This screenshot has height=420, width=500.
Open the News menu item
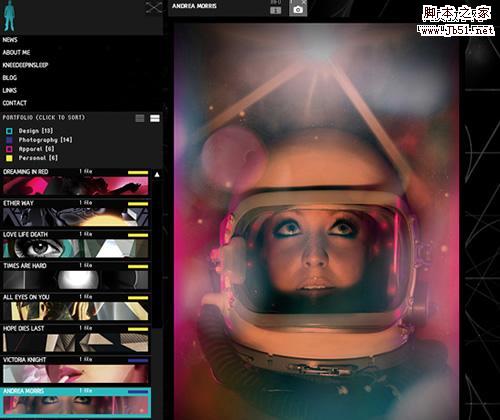[x=10, y=40]
